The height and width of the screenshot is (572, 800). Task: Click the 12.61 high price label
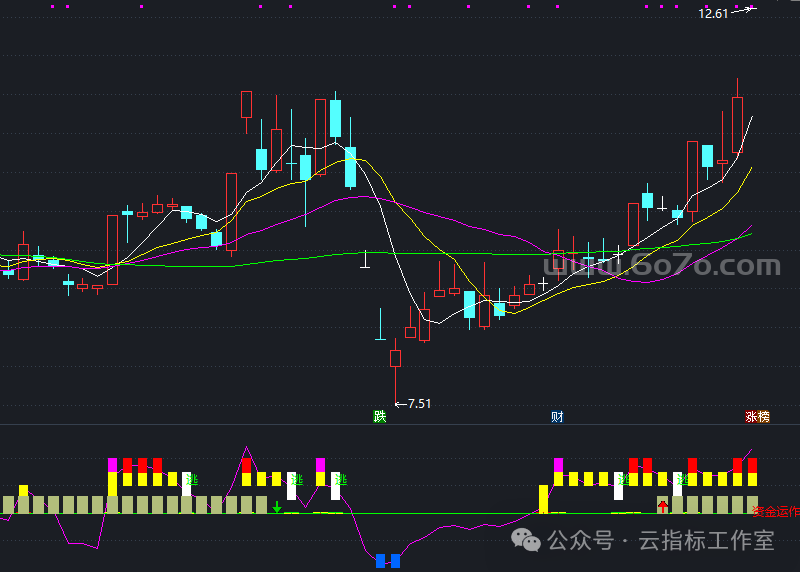point(713,13)
